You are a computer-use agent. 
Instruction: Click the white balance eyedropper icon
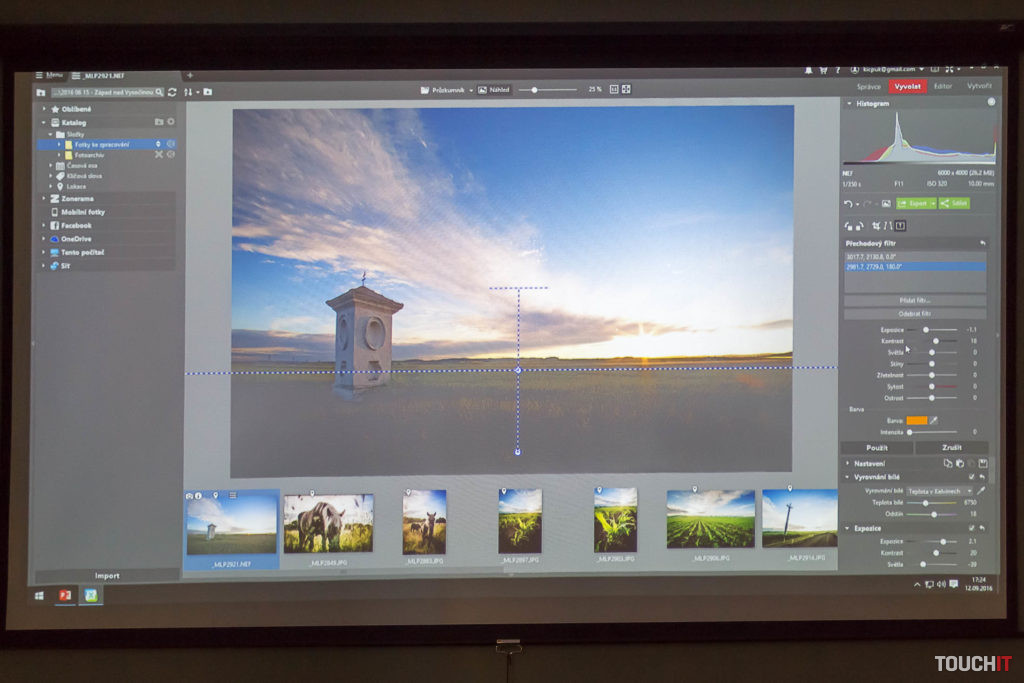tap(981, 491)
